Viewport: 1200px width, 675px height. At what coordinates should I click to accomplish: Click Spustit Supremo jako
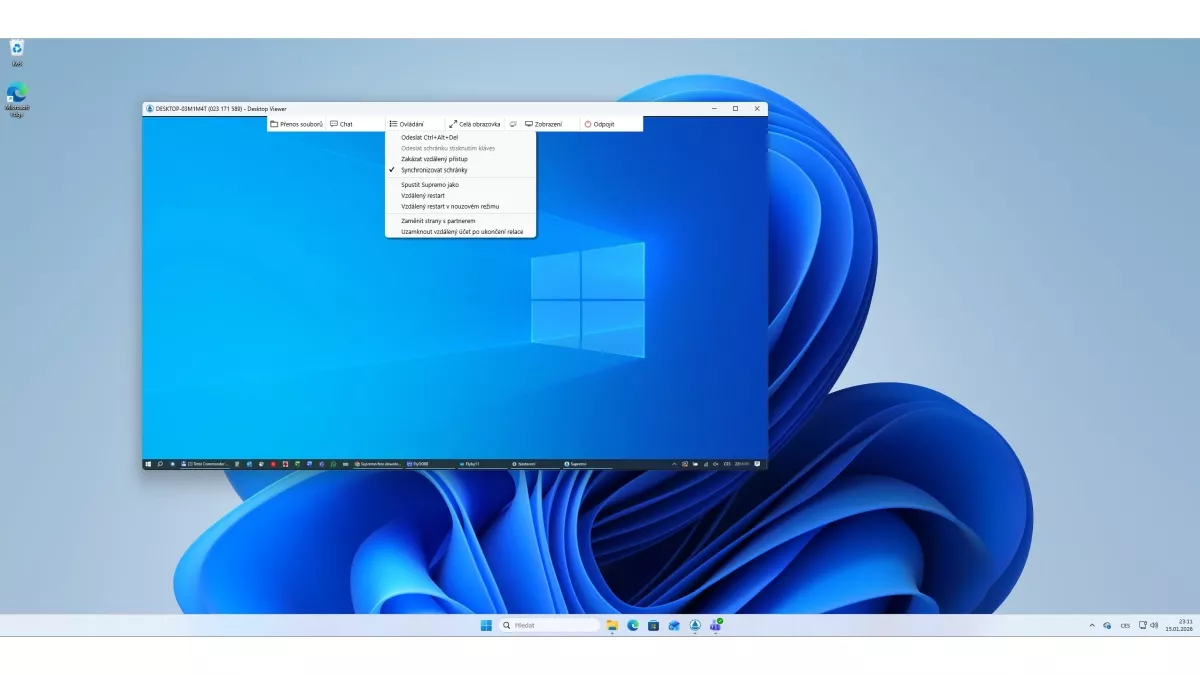pyautogui.click(x=430, y=185)
